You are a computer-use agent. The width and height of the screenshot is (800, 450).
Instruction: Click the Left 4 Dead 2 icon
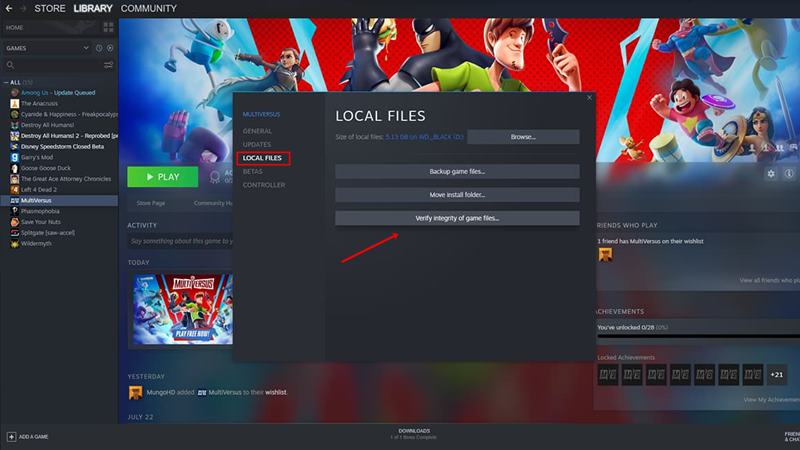(15, 189)
